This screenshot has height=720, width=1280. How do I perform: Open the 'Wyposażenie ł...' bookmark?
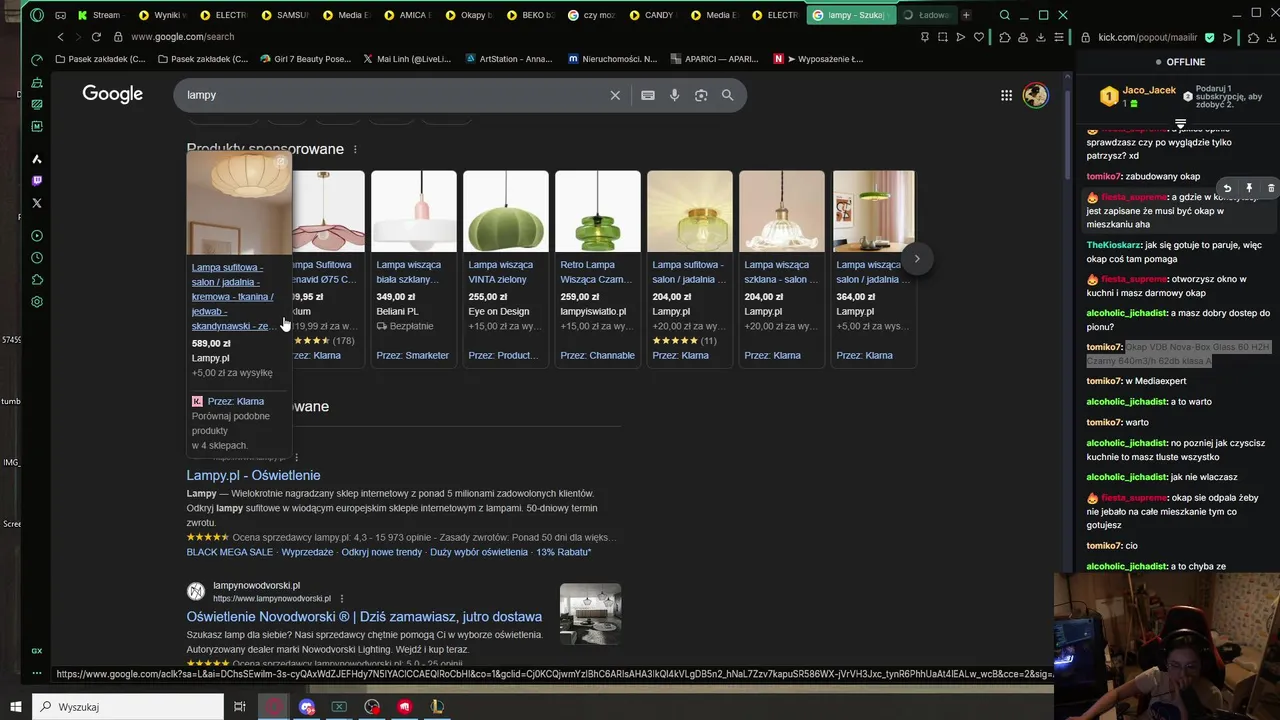click(x=818, y=59)
